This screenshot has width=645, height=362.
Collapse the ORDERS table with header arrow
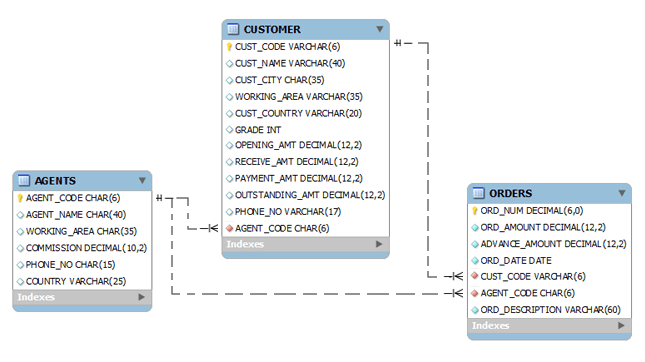pyautogui.click(x=622, y=193)
